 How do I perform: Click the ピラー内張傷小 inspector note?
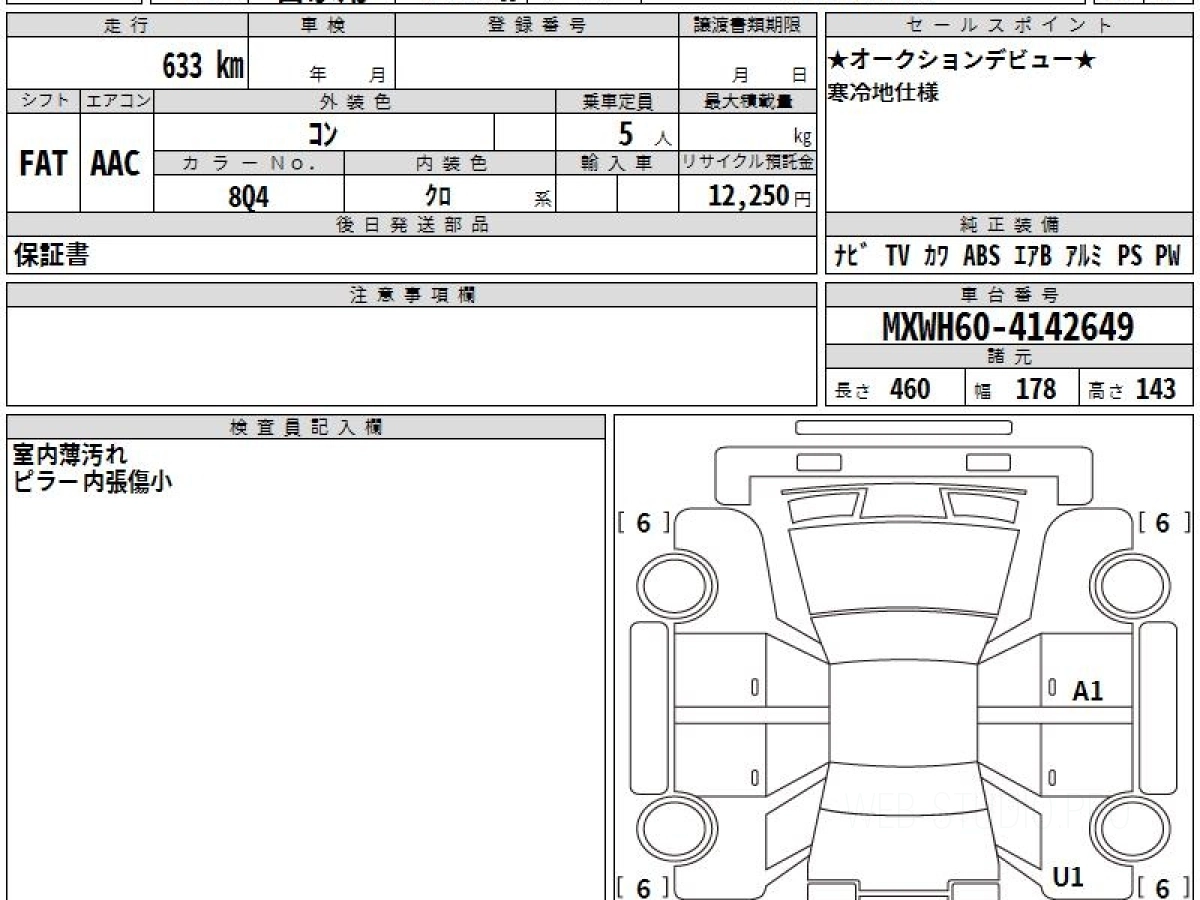92,481
